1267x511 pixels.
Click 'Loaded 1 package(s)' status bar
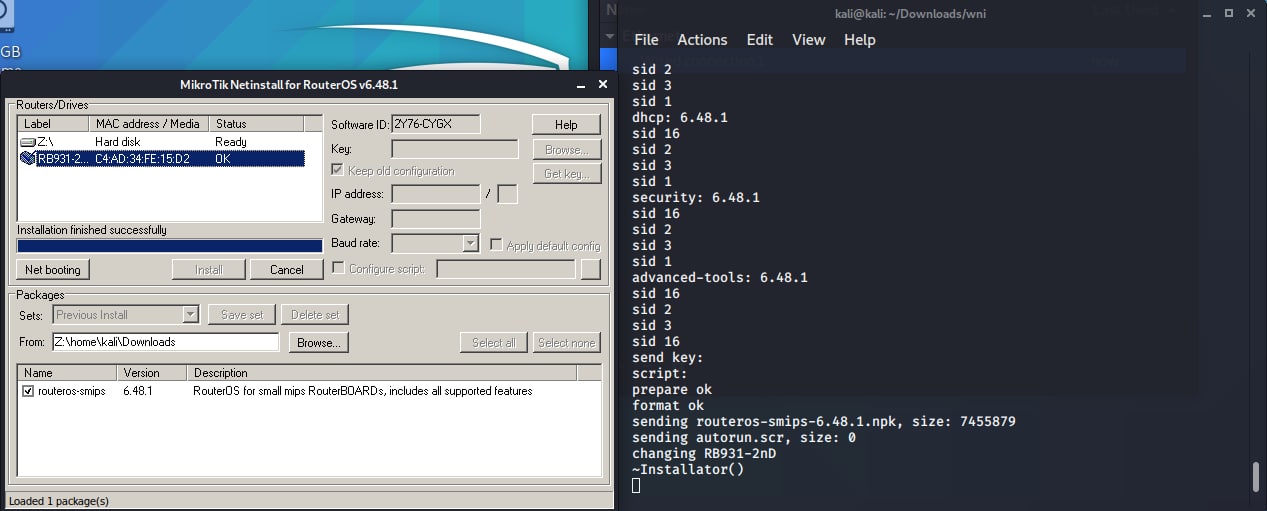tap(59, 501)
